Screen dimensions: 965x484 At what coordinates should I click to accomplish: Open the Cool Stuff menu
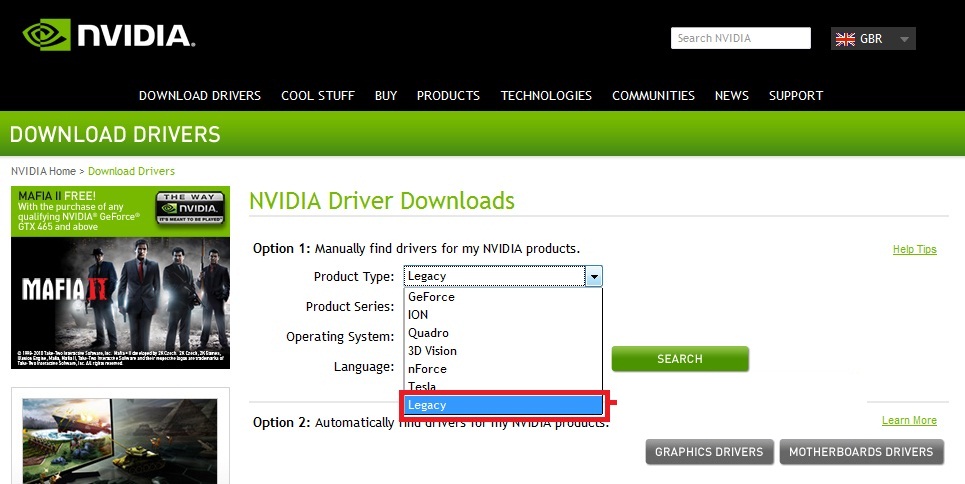click(318, 95)
